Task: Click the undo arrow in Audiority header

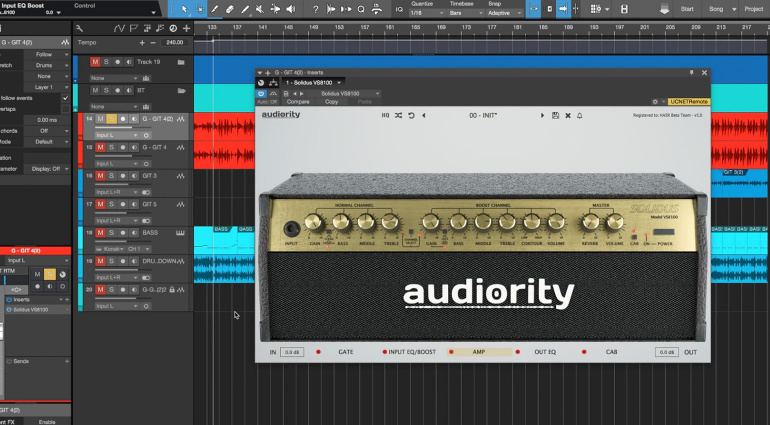Action: (x=411, y=115)
